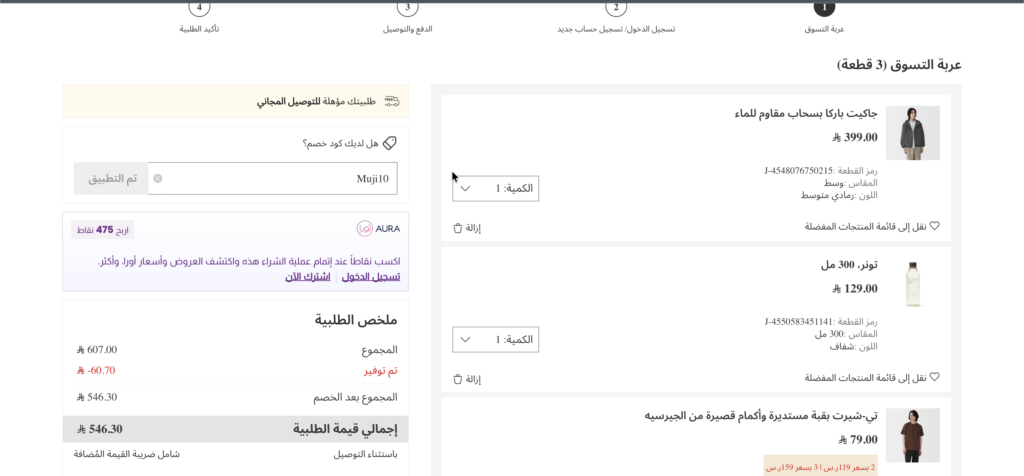Click the AURA logo
The width and height of the screenshot is (1024, 476).
378,229
